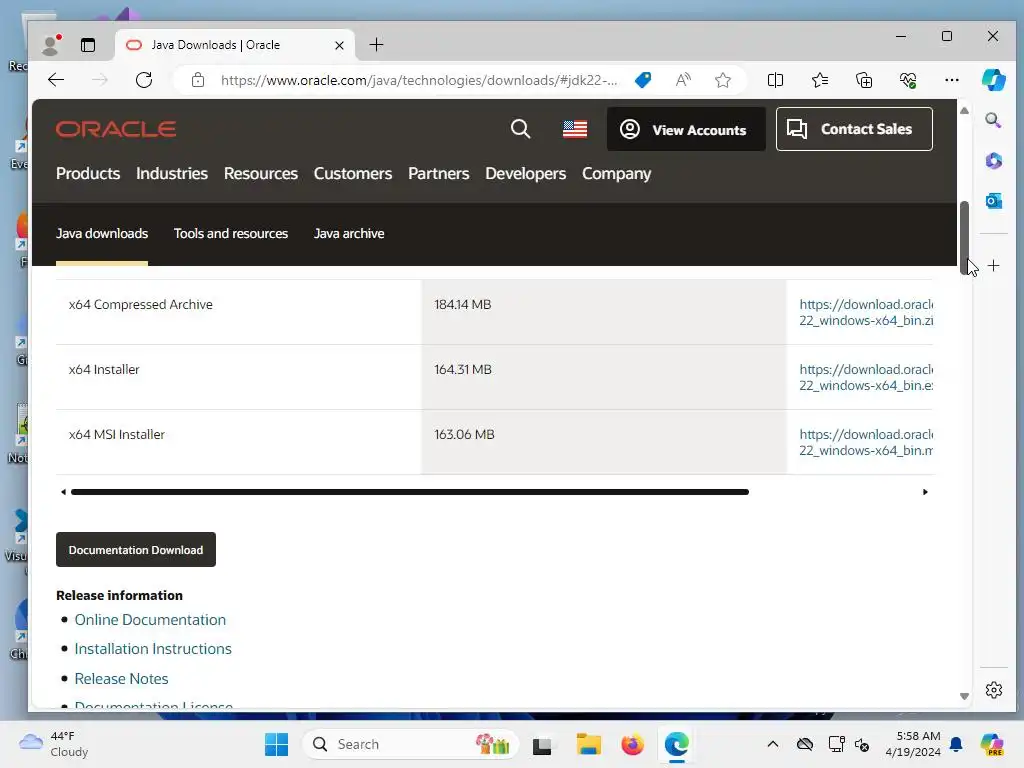
Task: Open Collections panel
Action: pos(864,80)
